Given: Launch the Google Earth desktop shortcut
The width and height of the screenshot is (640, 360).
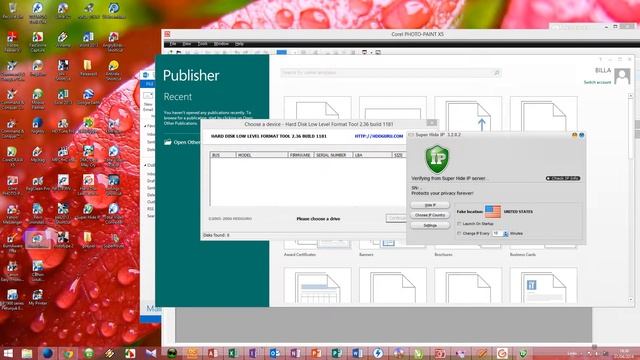Looking at the screenshot, I should point(88,97).
